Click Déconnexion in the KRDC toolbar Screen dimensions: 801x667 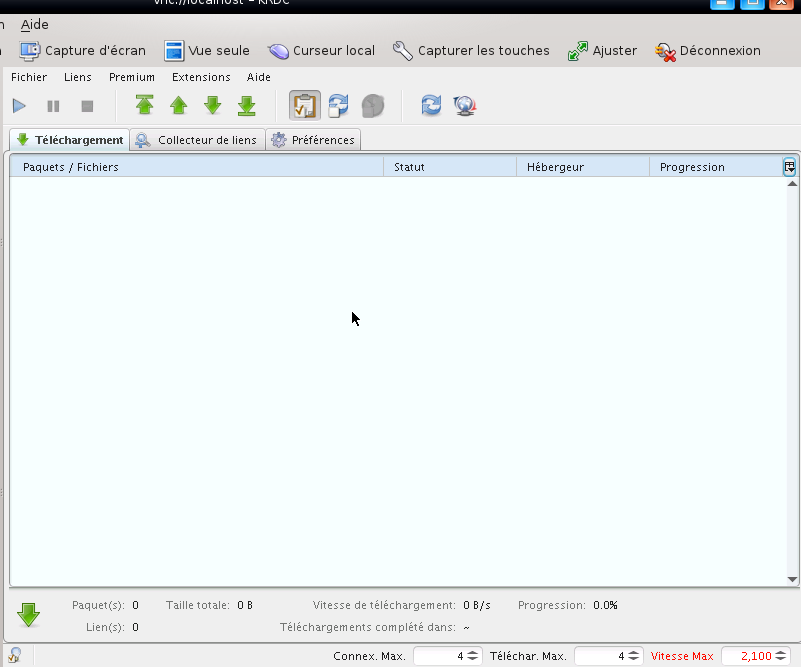coord(708,50)
